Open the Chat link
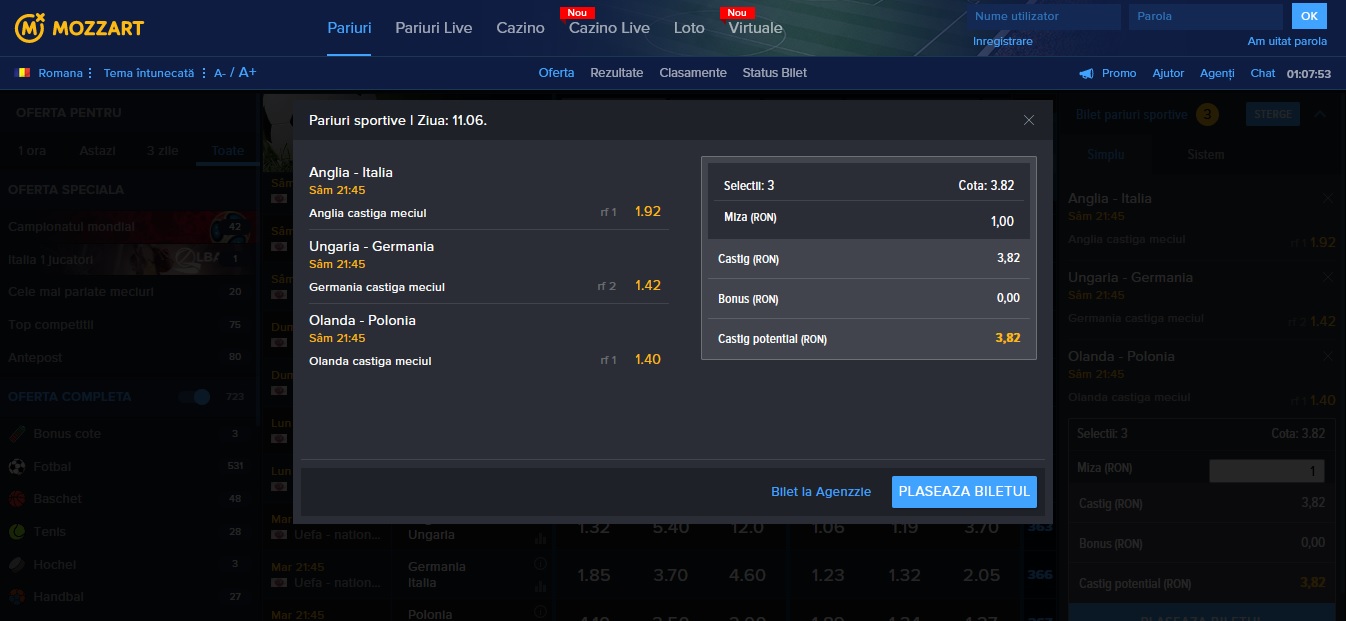 point(1263,73)
